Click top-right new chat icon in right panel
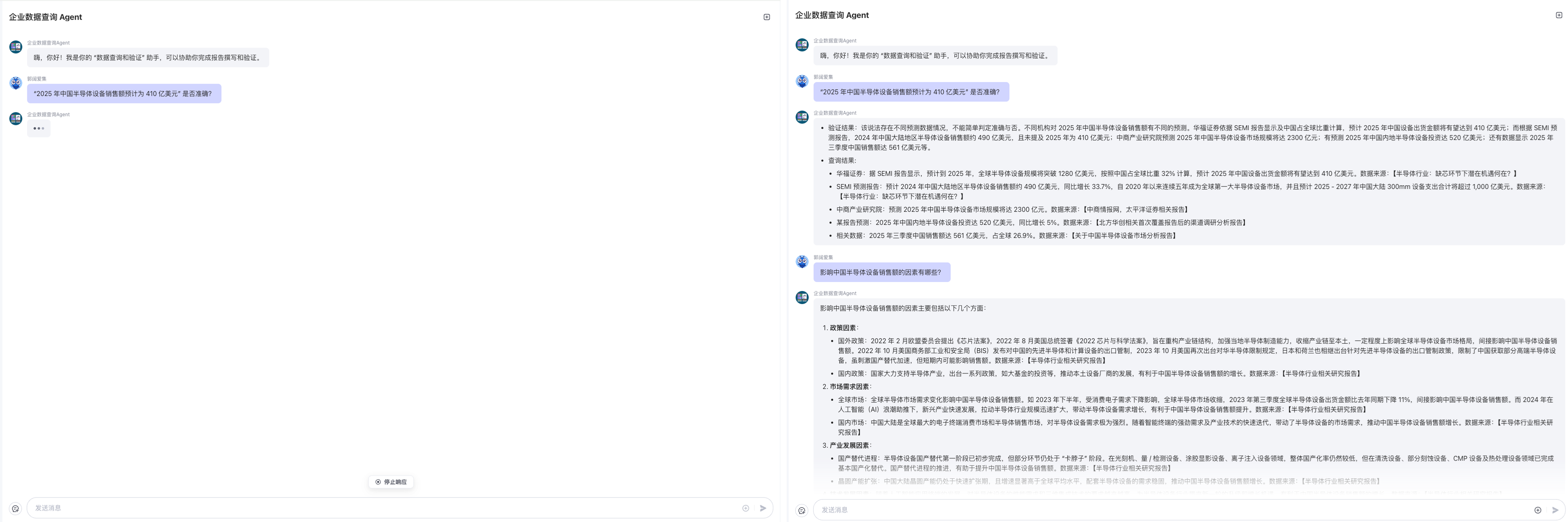The width and height of the screenshot is (1568, 522). coord(1559,15)
